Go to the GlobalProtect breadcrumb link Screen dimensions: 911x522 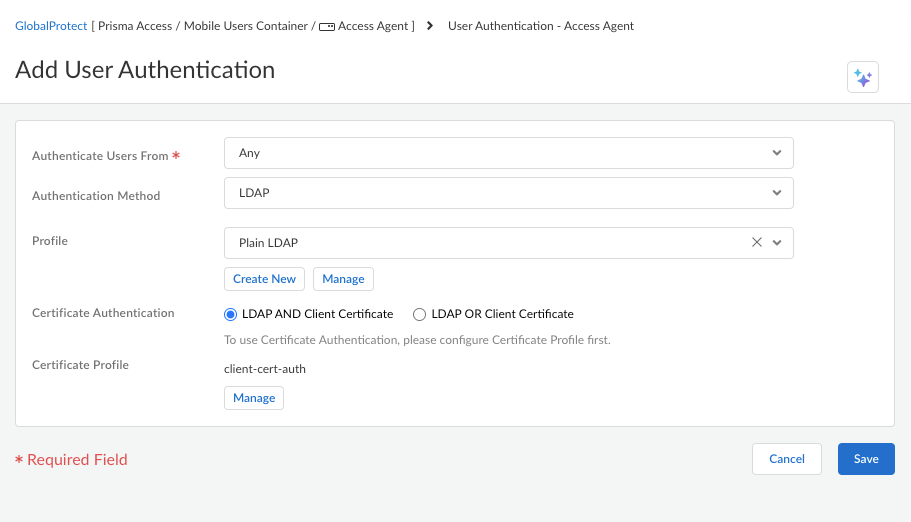pos(51,26)
